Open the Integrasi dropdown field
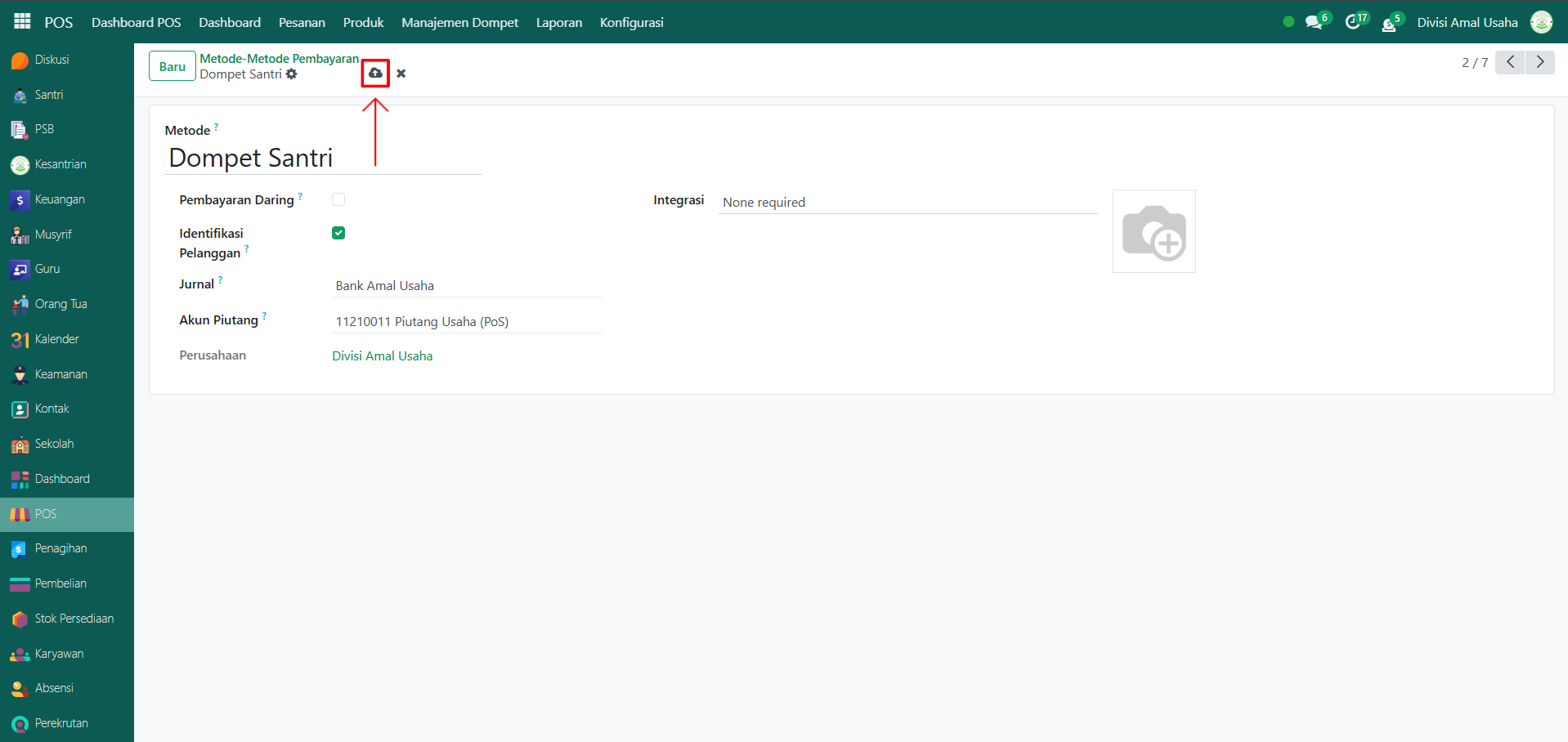Screen dimensions: 1568x742 (907, 203)
